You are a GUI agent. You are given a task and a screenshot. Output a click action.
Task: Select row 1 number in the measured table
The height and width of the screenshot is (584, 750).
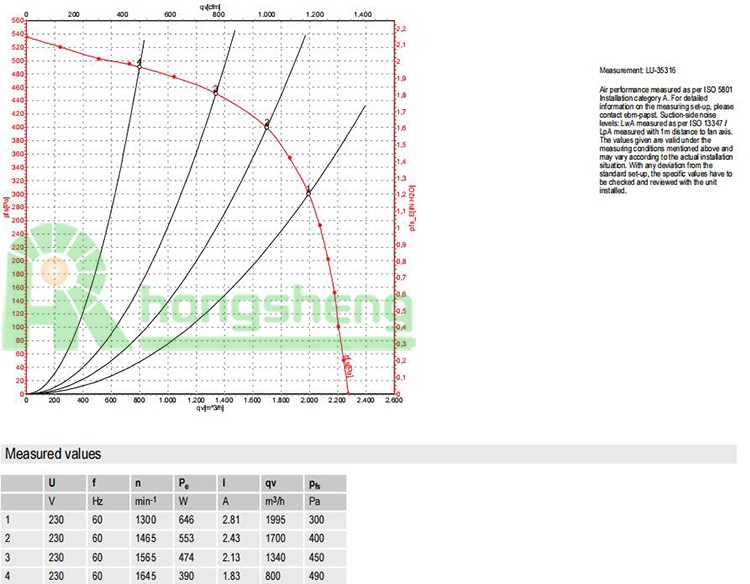click(8, 520)
